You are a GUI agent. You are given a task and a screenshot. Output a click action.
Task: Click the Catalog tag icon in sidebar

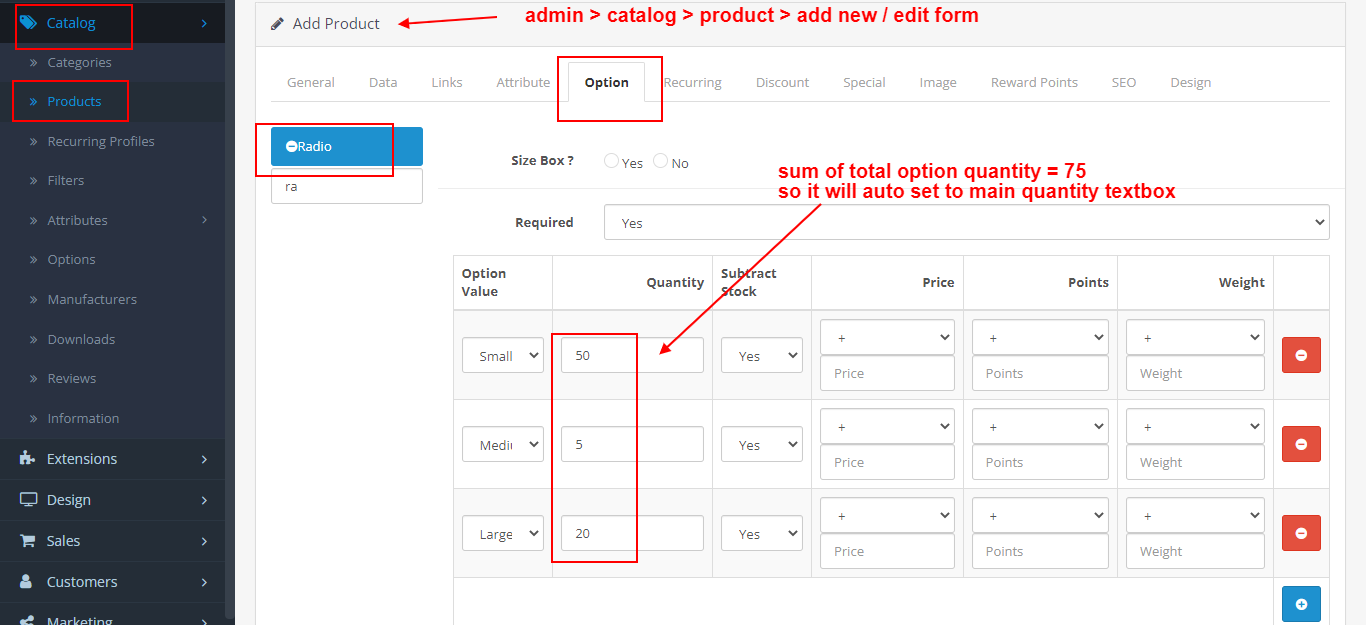click(x=29, y=21)
